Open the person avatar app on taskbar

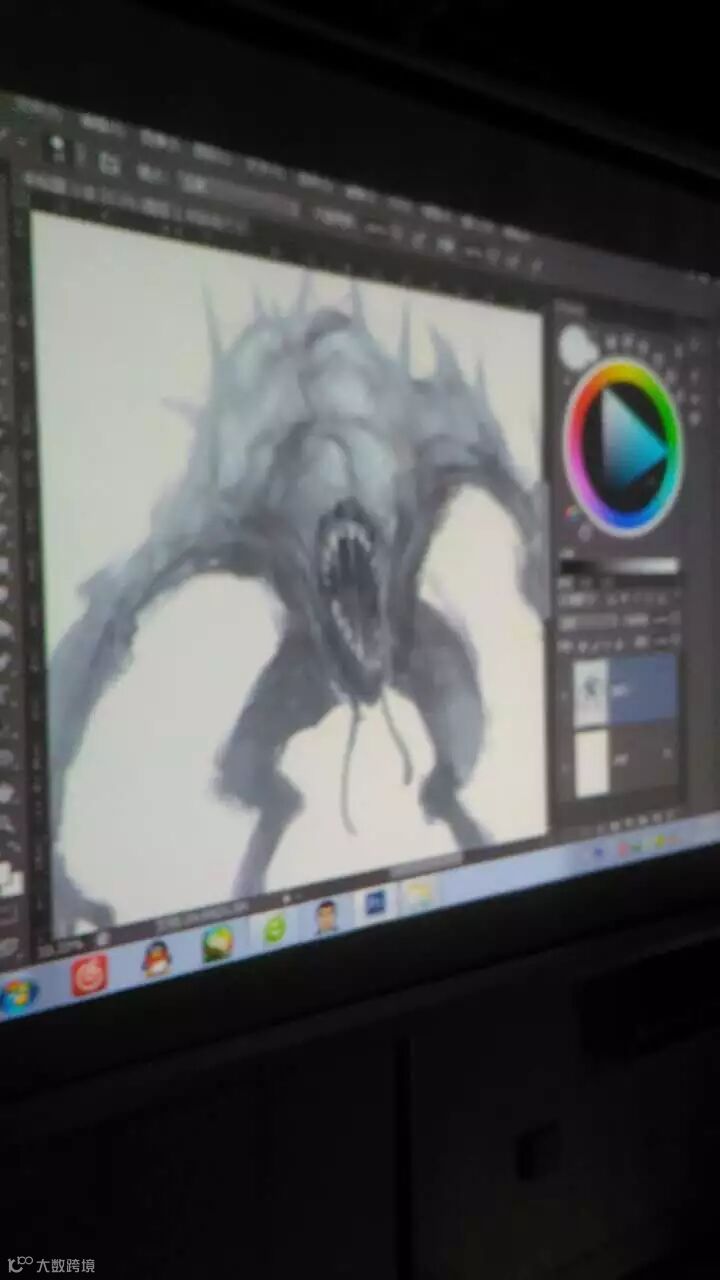click(326, 916)
